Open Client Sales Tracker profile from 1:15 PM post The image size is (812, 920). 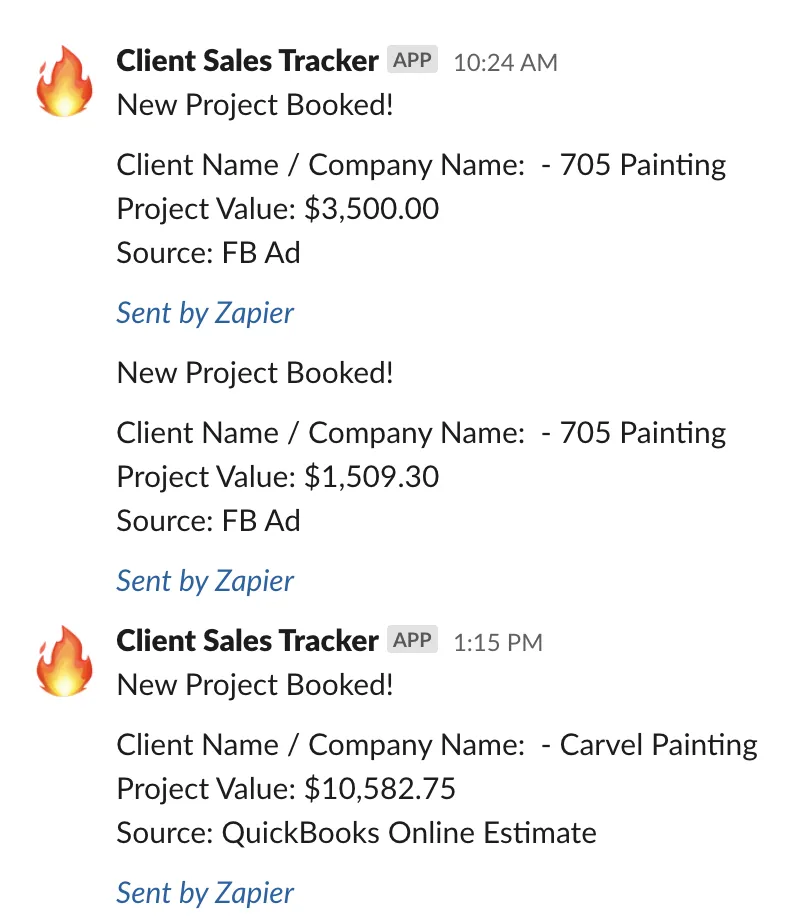(x=247, y=640)
